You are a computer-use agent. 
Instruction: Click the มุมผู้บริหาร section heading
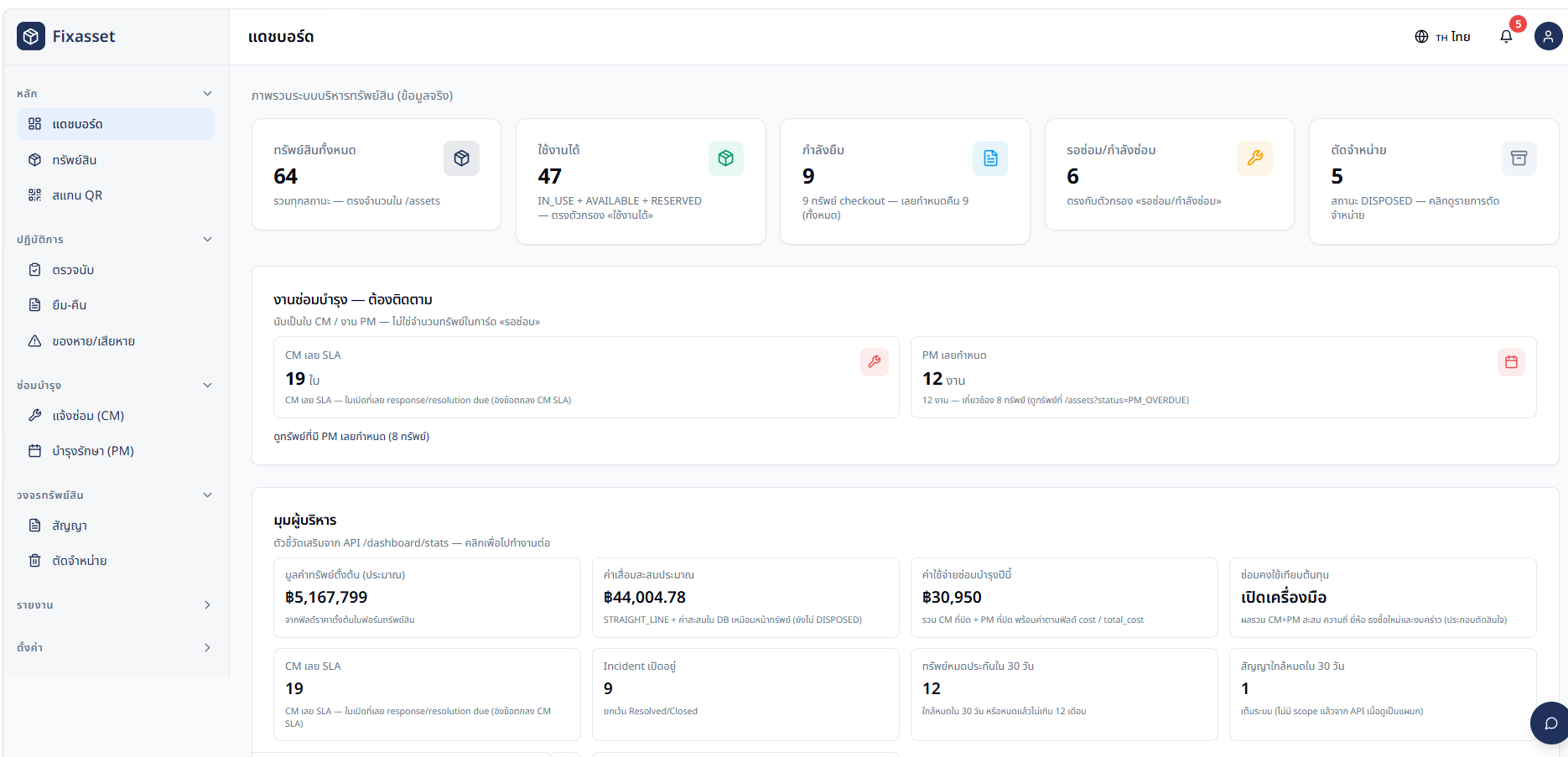tap(305, 521)
